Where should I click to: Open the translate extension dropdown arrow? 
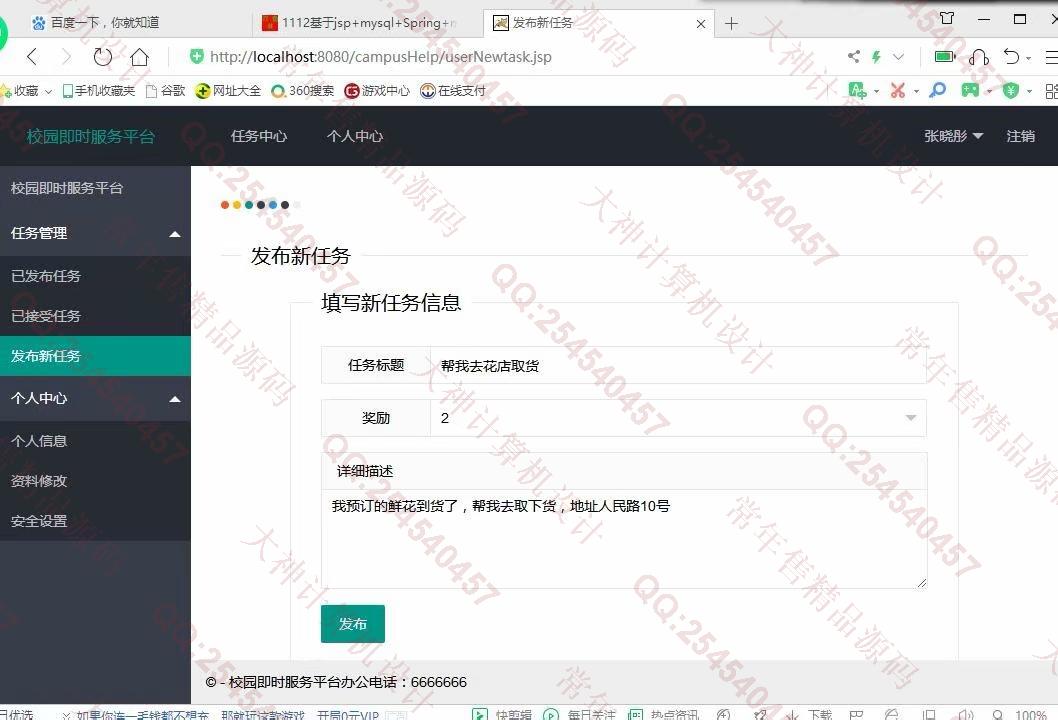(x=876, y=90)
